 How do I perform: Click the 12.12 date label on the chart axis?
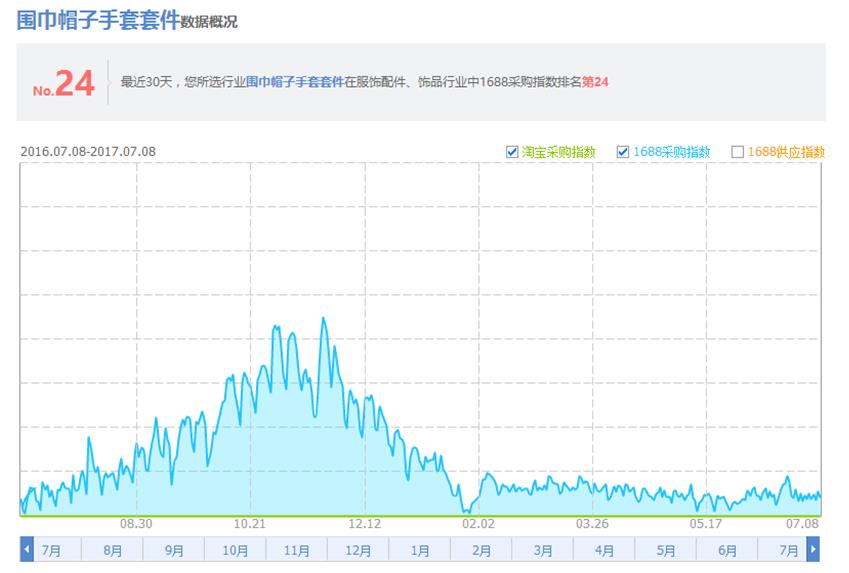click(x=365, y=524)
